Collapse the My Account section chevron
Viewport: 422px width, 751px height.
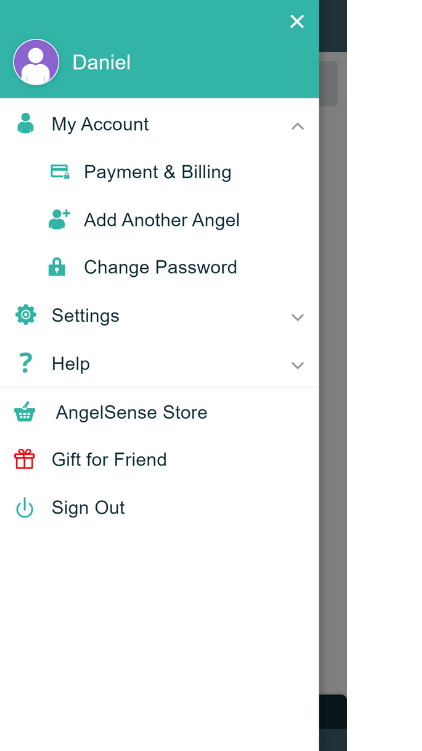click(297, 126)
